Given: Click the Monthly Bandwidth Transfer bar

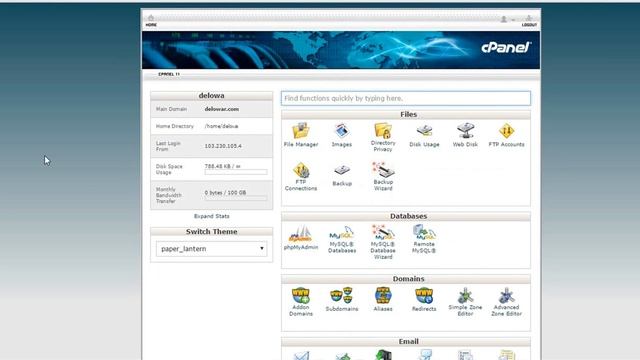Looking at the screenshot, I should point(236,198).
